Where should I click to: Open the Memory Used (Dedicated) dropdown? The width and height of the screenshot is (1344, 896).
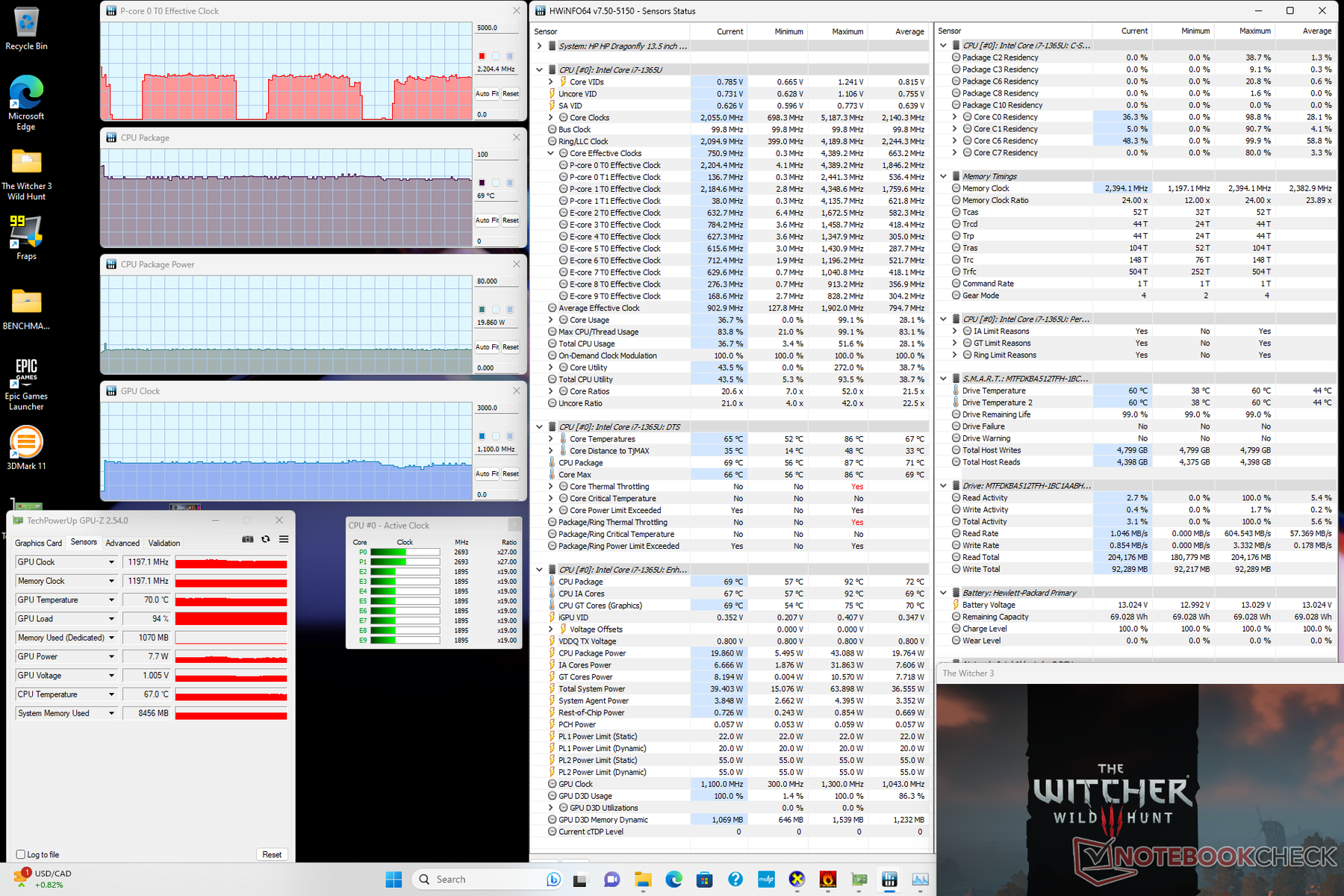[x=111, y=638]
